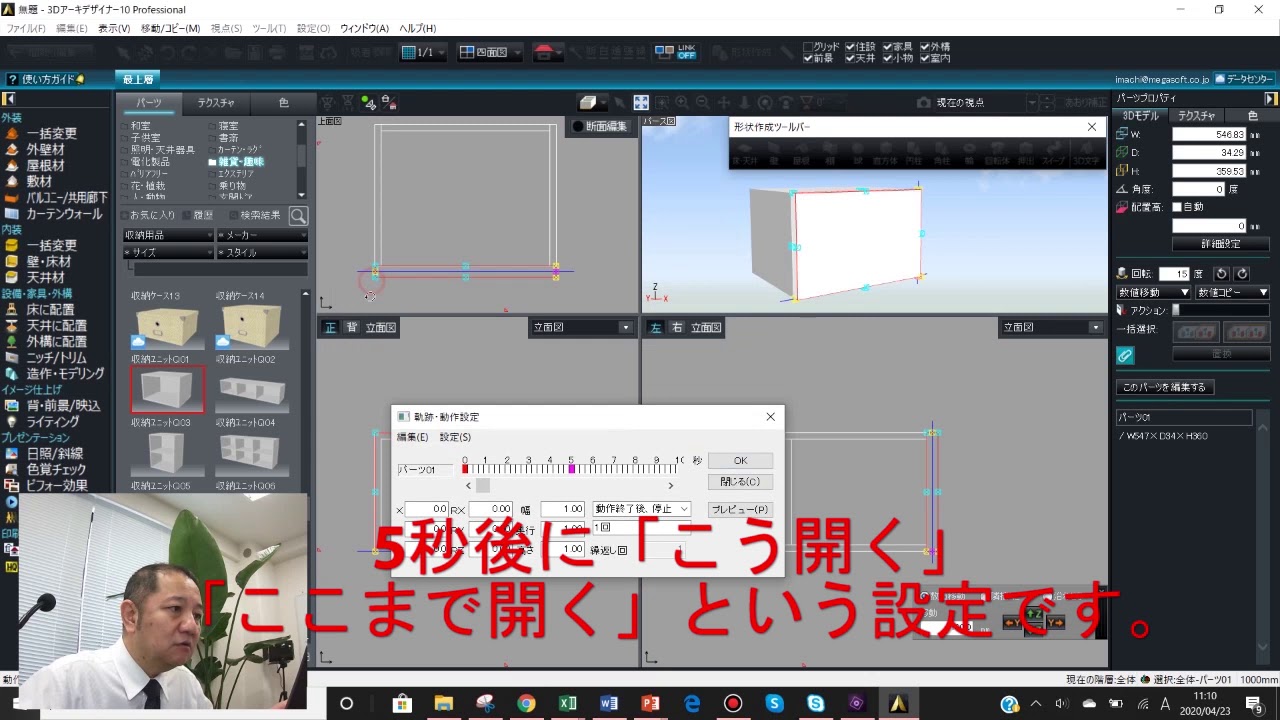Open the 四面図 view layout dropdown
1280x720 pixels.
pyautogui.click(x=490, y=52)
